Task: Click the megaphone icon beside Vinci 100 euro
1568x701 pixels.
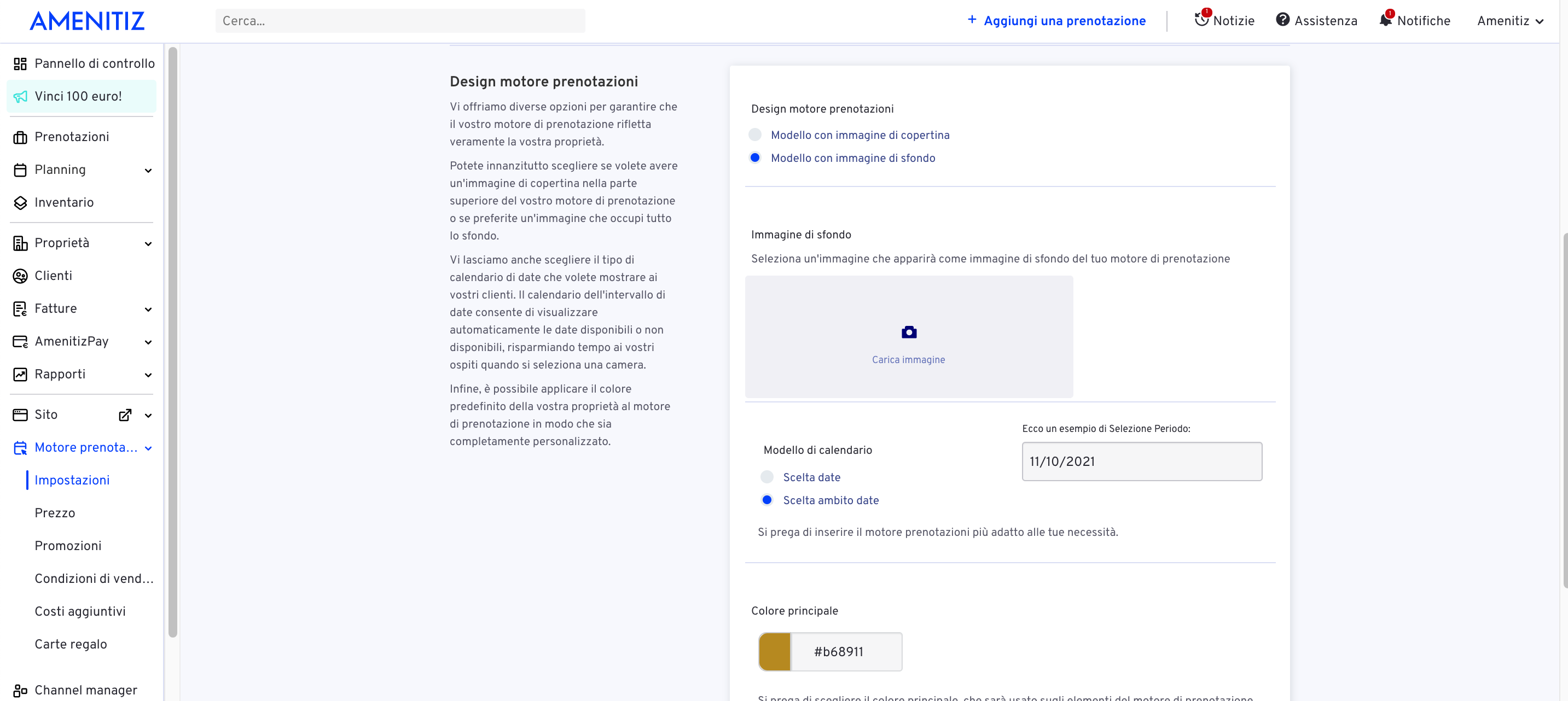Action: [20, 97]
